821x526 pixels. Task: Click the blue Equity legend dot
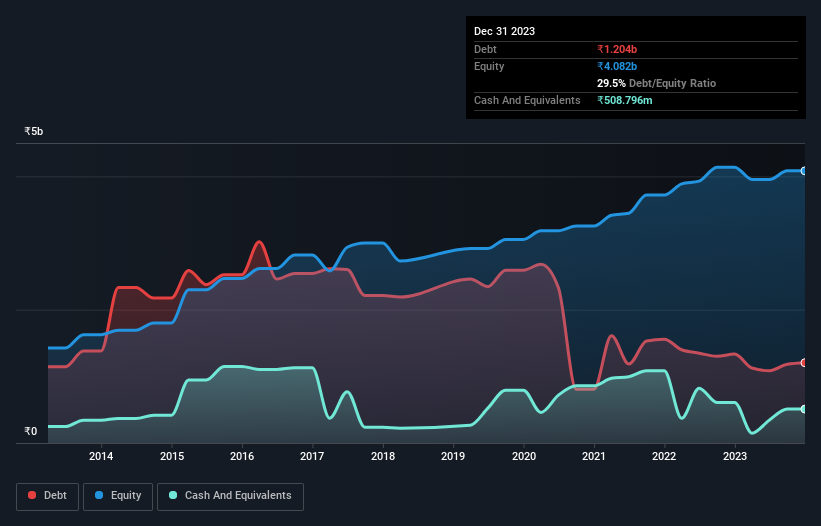coord(99,495)
